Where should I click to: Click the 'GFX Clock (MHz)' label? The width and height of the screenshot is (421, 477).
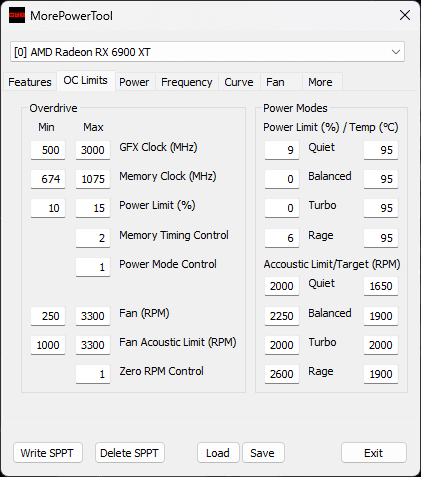click(158, 147)
